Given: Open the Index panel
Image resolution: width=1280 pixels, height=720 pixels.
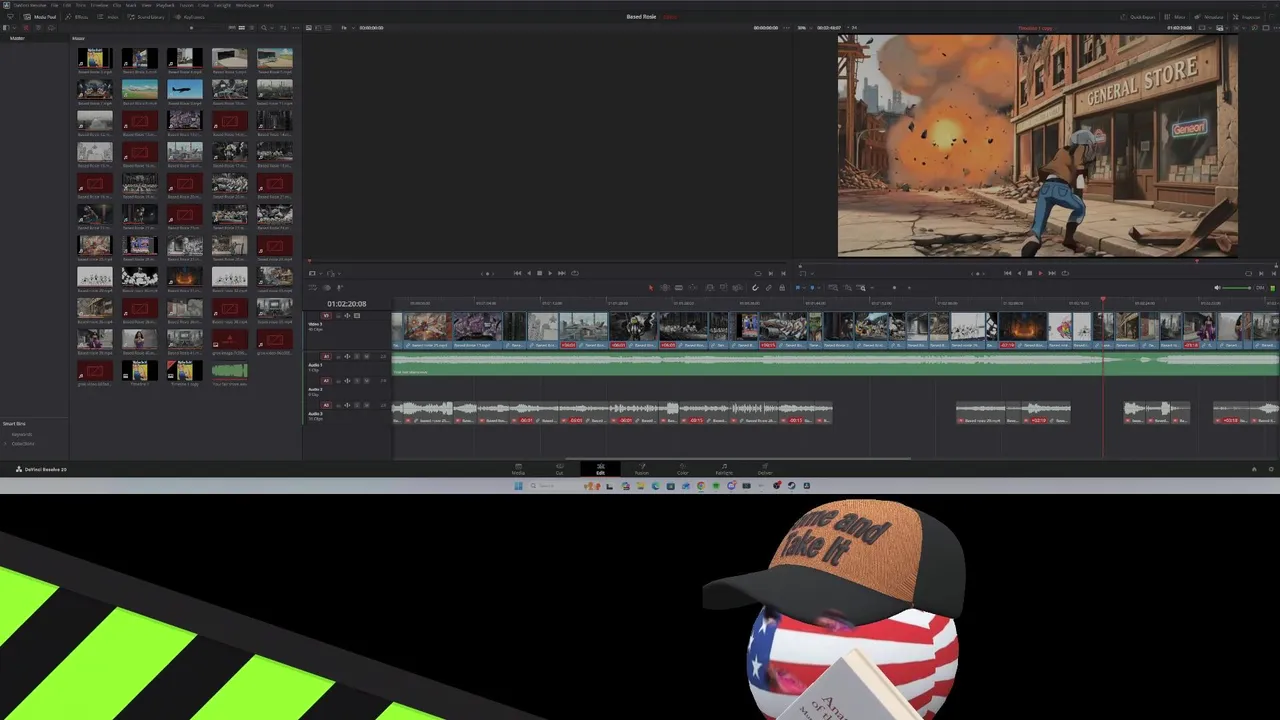Looking at the screenshot, I should click(108, 17).
